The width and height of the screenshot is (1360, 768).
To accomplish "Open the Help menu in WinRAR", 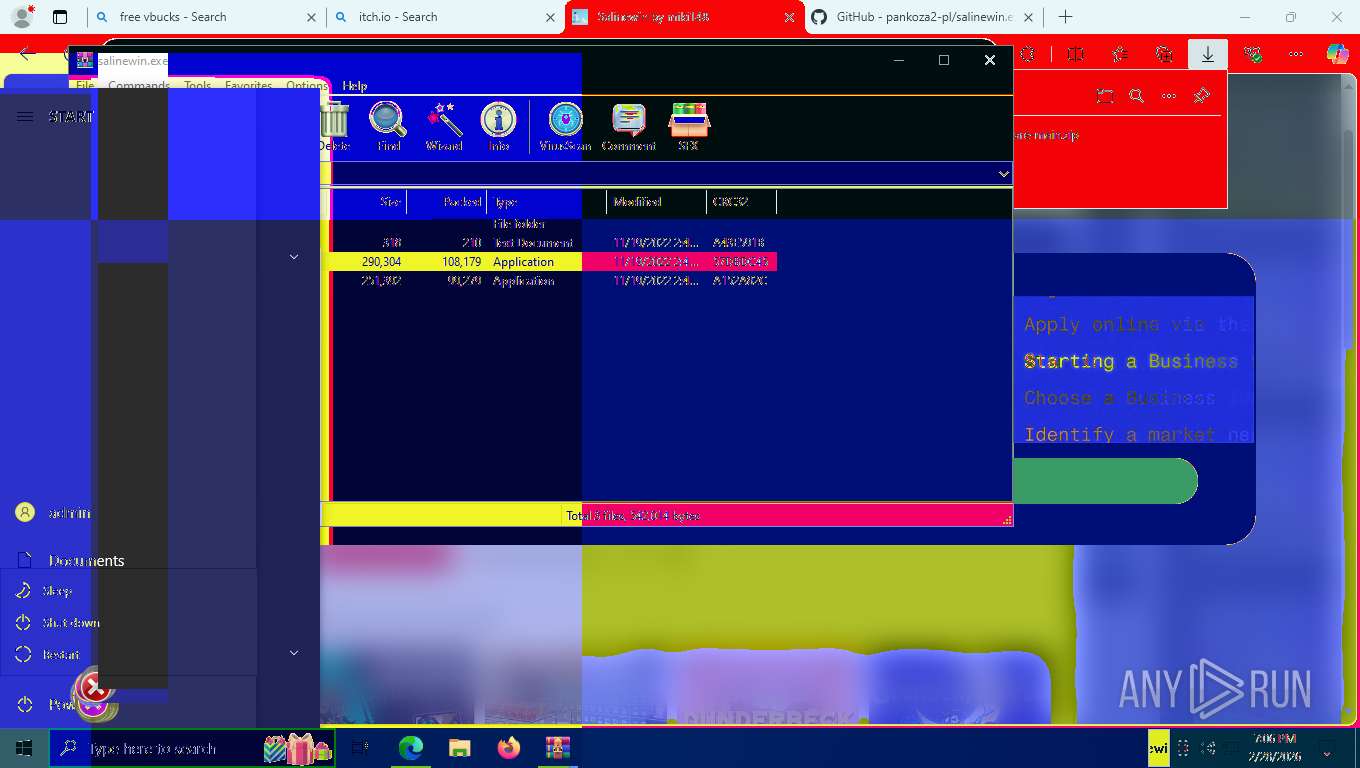I will pyautogui.click(x=355, y=86).
